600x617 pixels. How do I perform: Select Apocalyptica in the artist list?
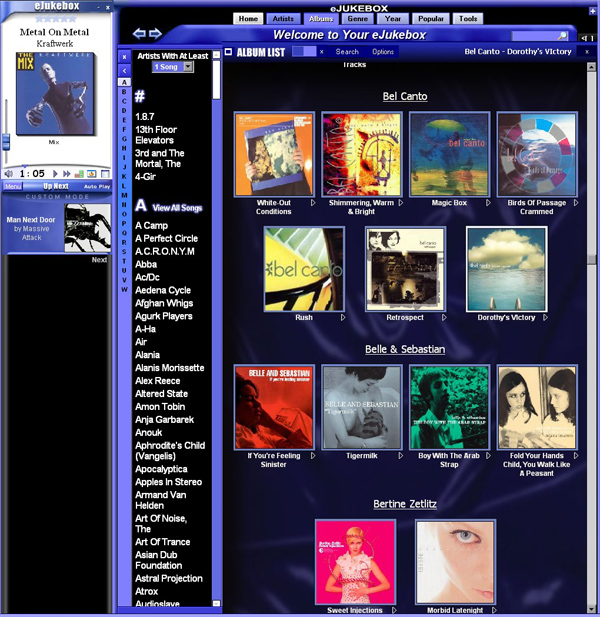click(161, 469)
